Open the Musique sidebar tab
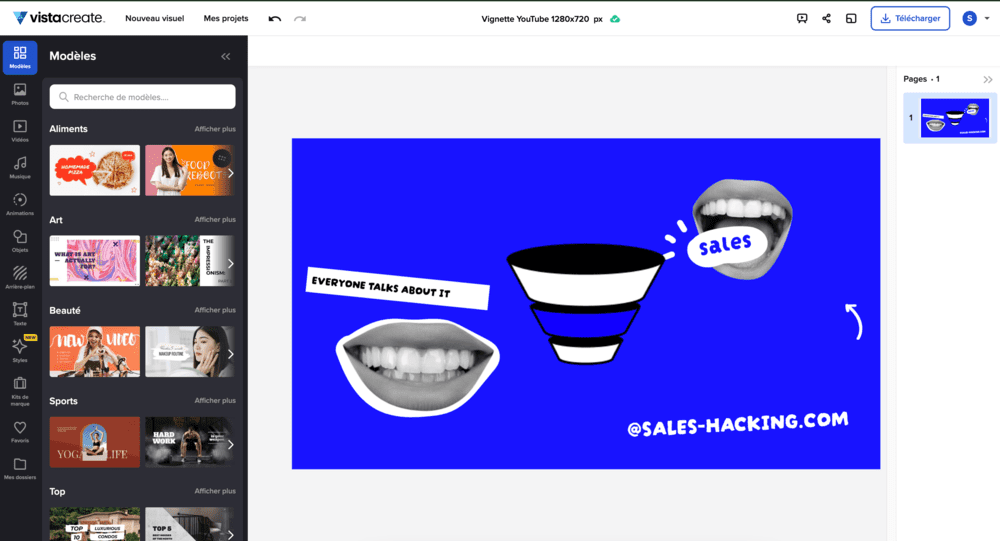 coord(20,168)
